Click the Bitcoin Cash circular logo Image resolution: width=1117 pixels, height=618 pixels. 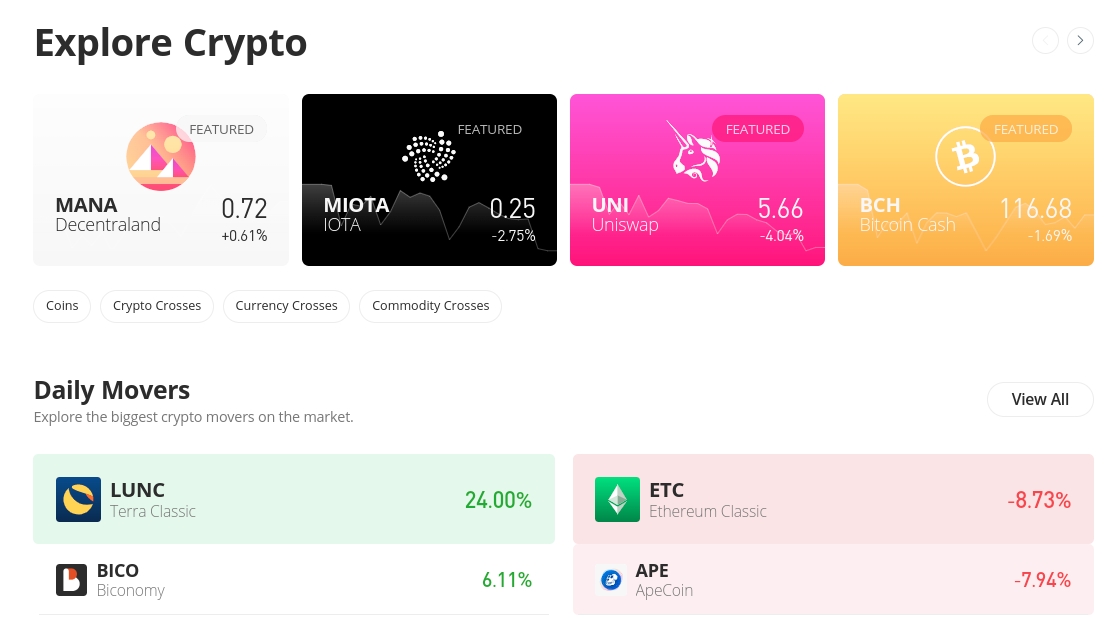[965, 156]
